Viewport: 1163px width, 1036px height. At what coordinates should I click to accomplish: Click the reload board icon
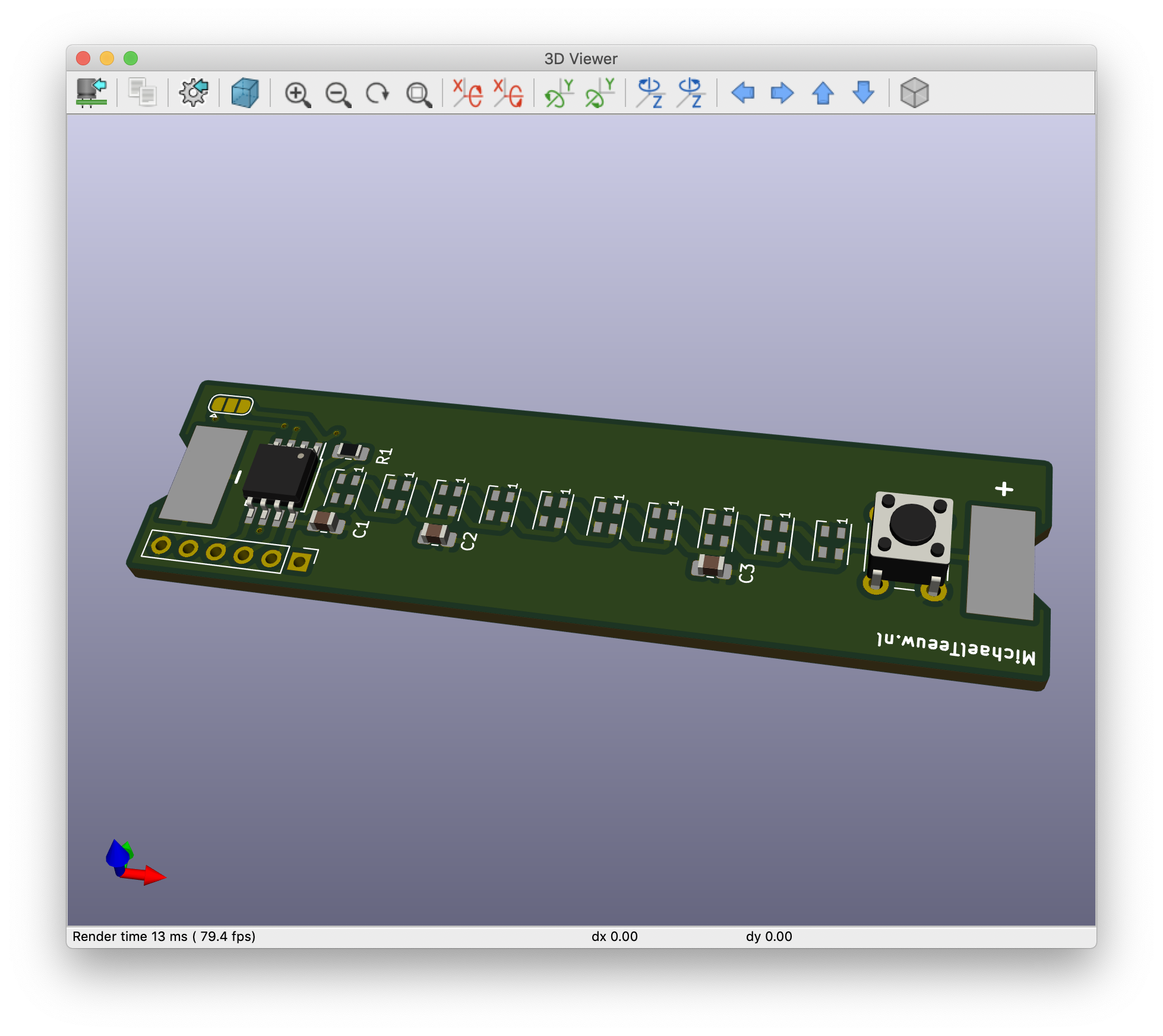[91, 93]
